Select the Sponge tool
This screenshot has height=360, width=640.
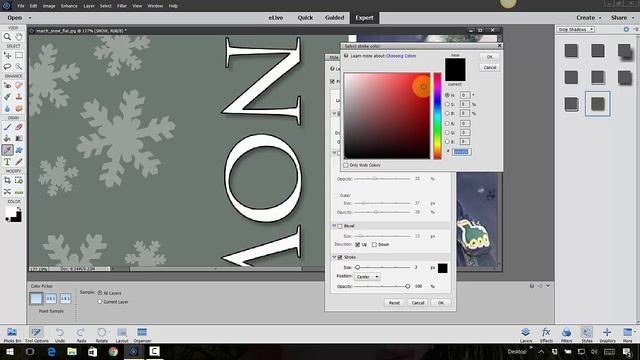(19, 108)
